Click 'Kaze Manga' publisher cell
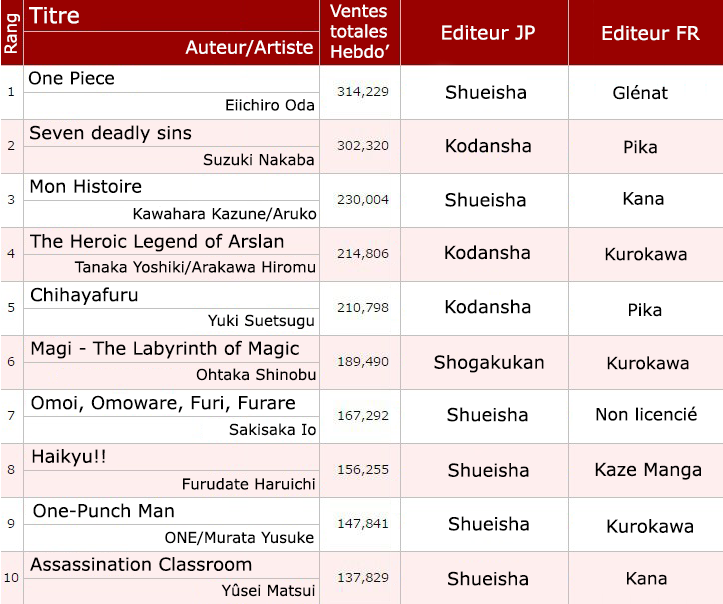 point(648,470)
